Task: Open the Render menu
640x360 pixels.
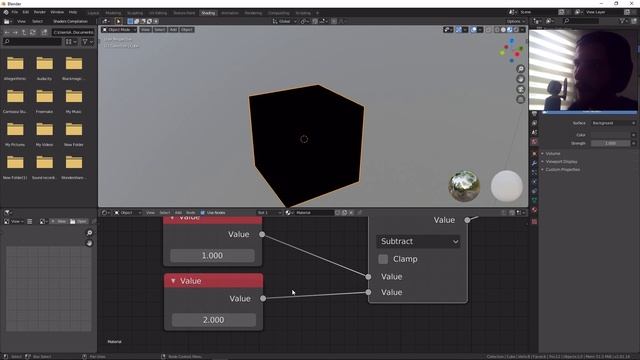Action: (x=40, y=12)
